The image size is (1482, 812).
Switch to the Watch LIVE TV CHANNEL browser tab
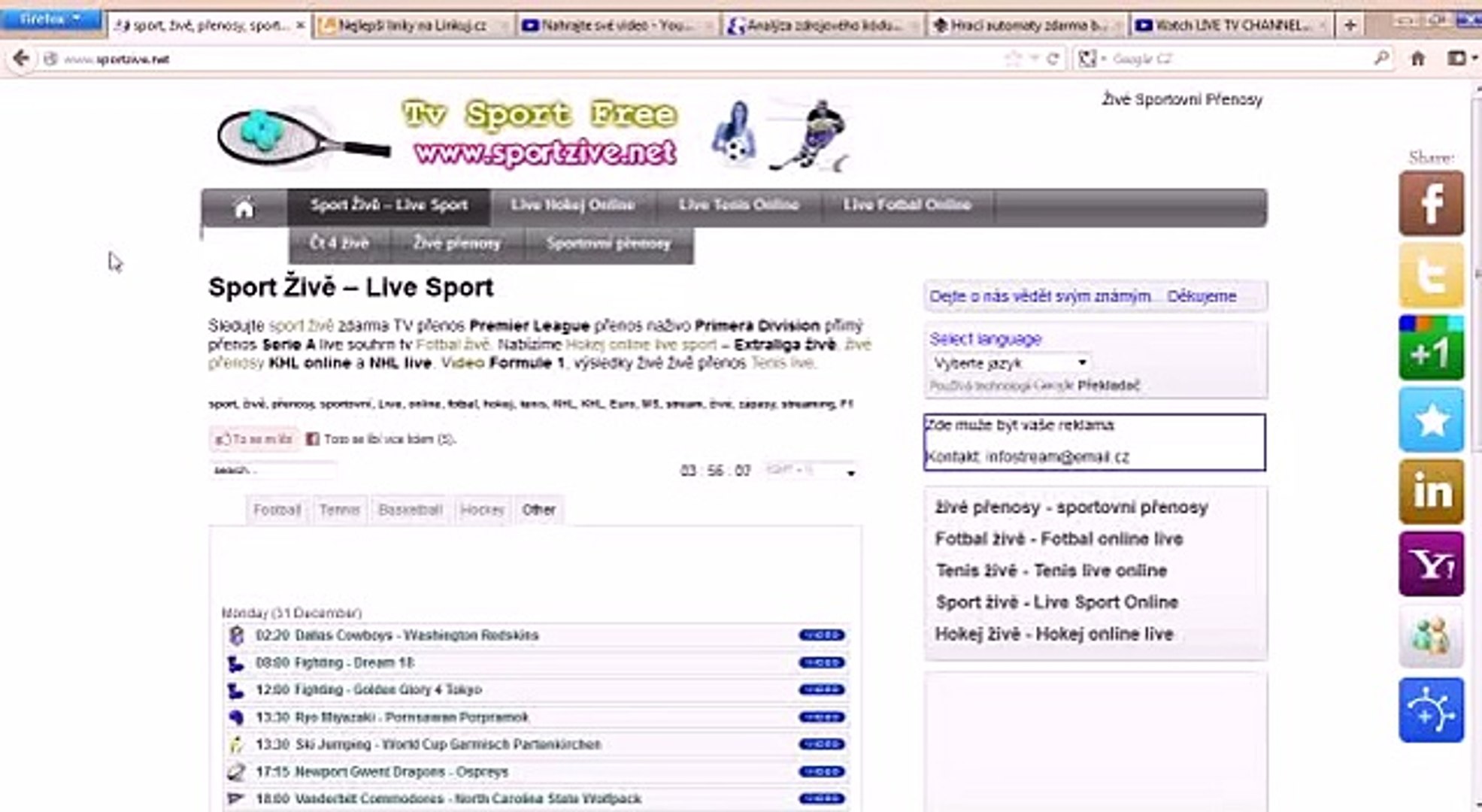tap(1232, 26)
